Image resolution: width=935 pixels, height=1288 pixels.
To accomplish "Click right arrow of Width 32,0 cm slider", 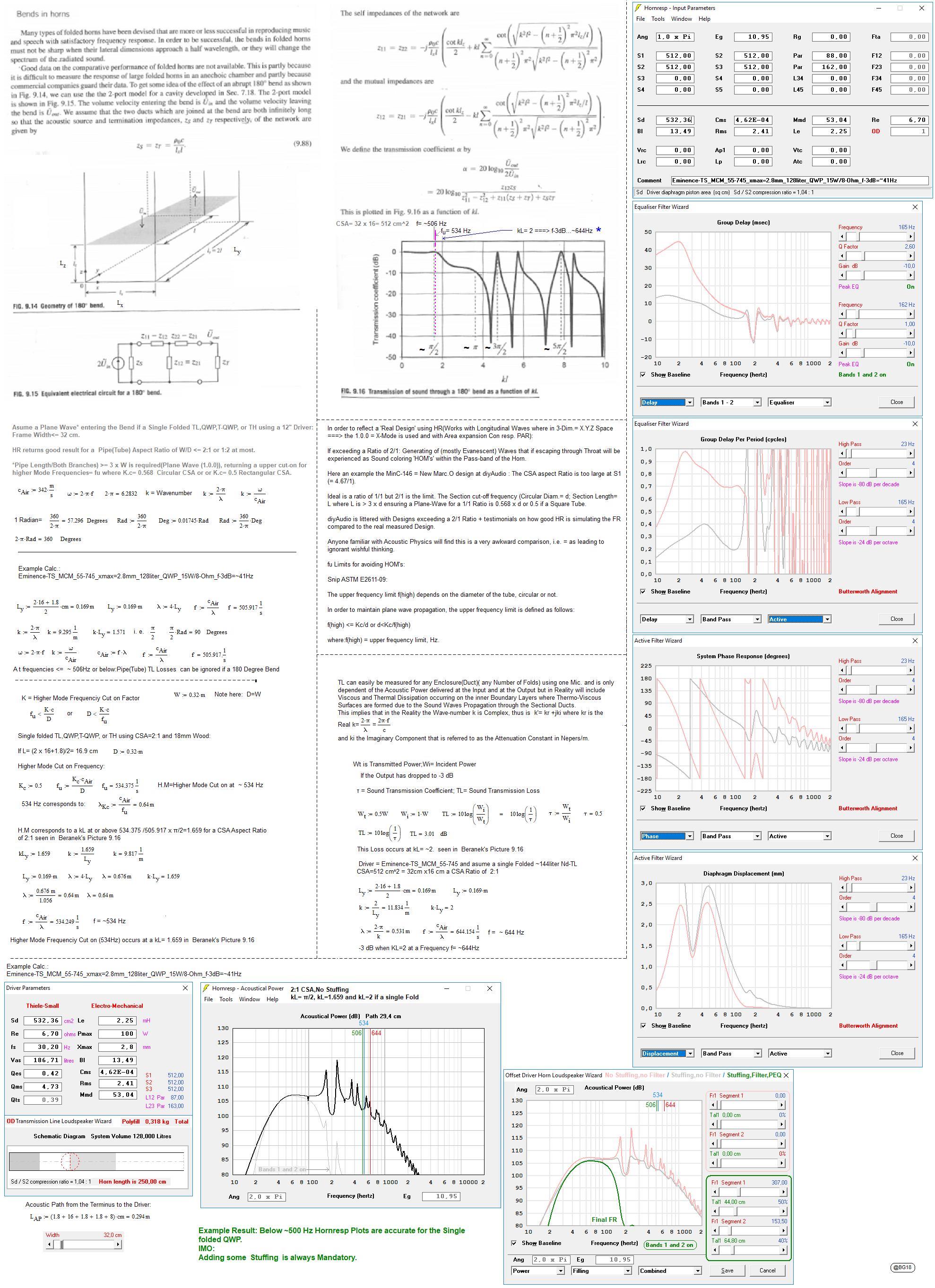I will (118, 1244).
